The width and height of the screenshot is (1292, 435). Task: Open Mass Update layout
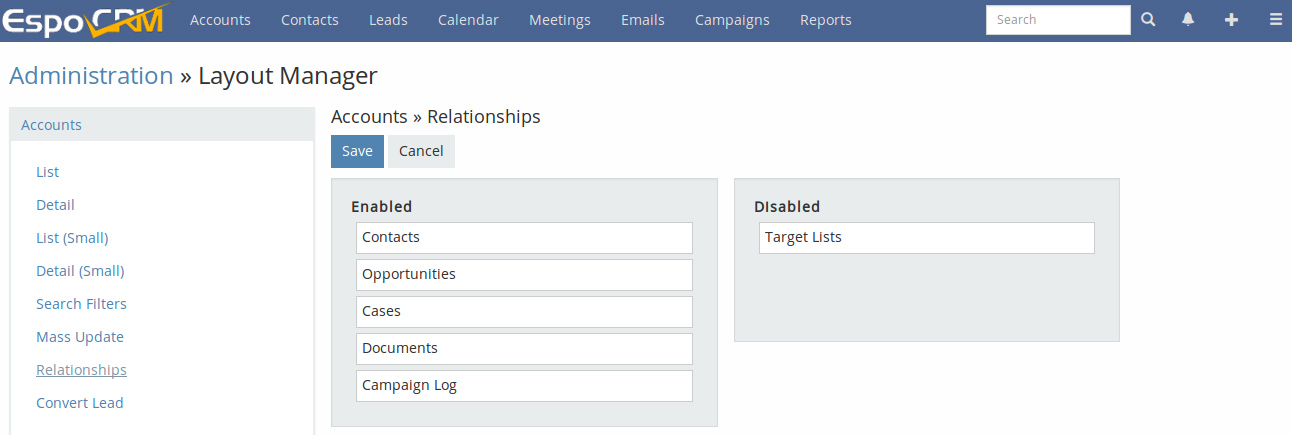pyautogui.click(x=80, y=337)
